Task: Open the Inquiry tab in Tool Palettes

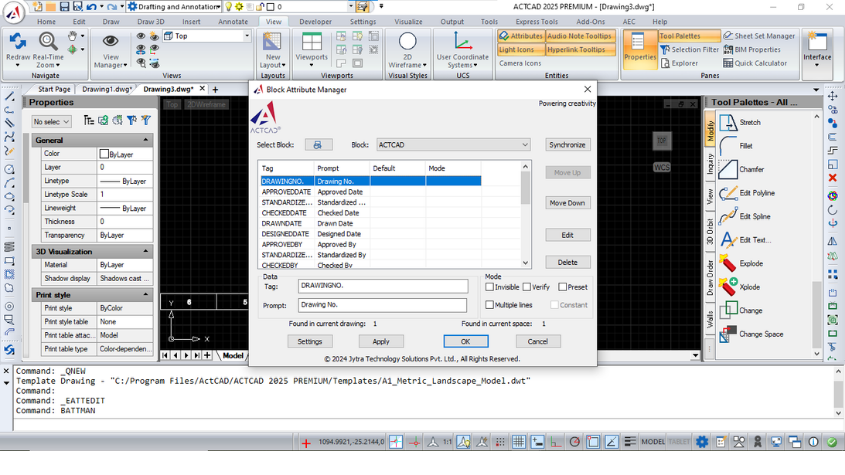Action: [710, 164]
